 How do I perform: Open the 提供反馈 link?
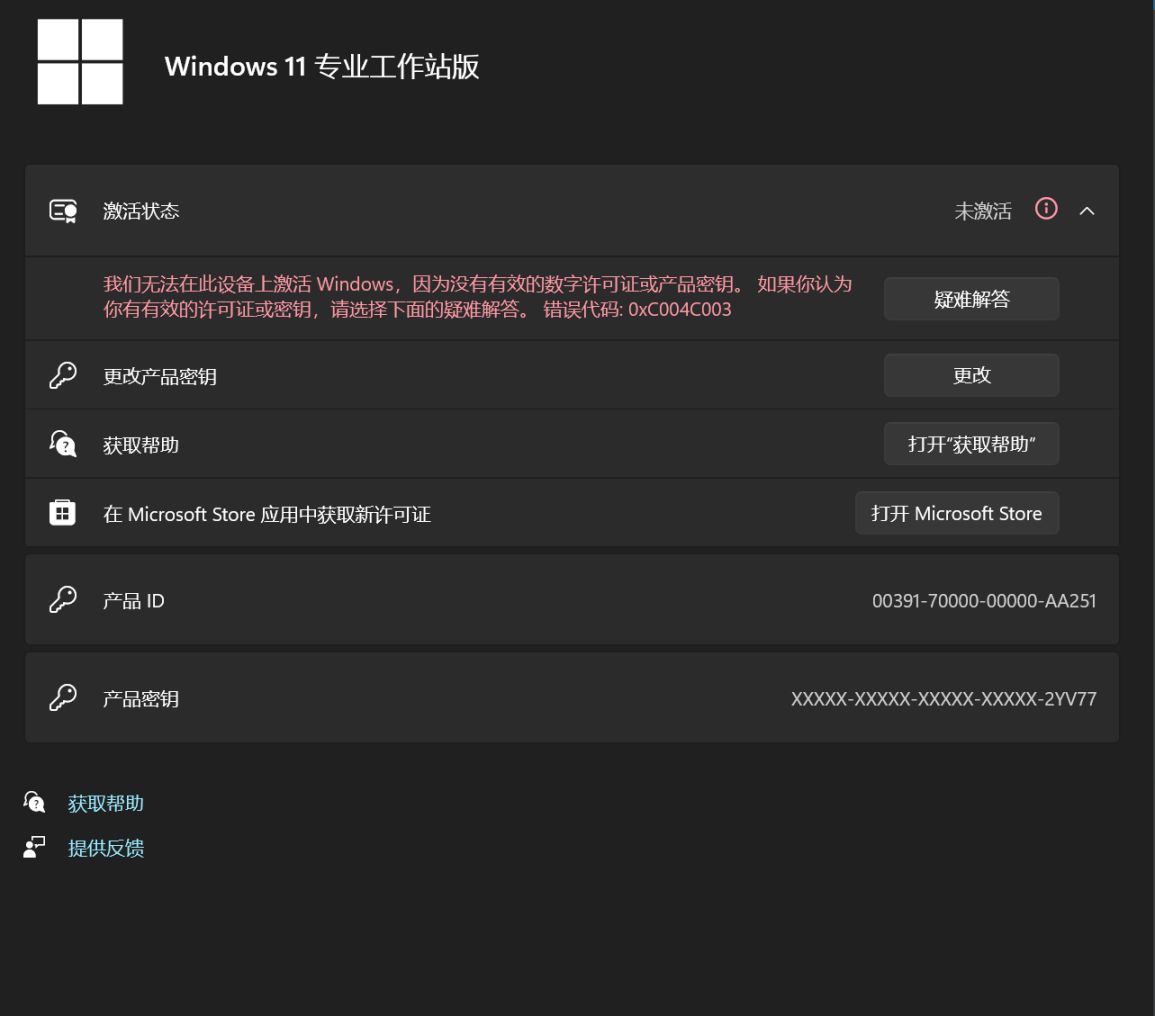[105, 848]
